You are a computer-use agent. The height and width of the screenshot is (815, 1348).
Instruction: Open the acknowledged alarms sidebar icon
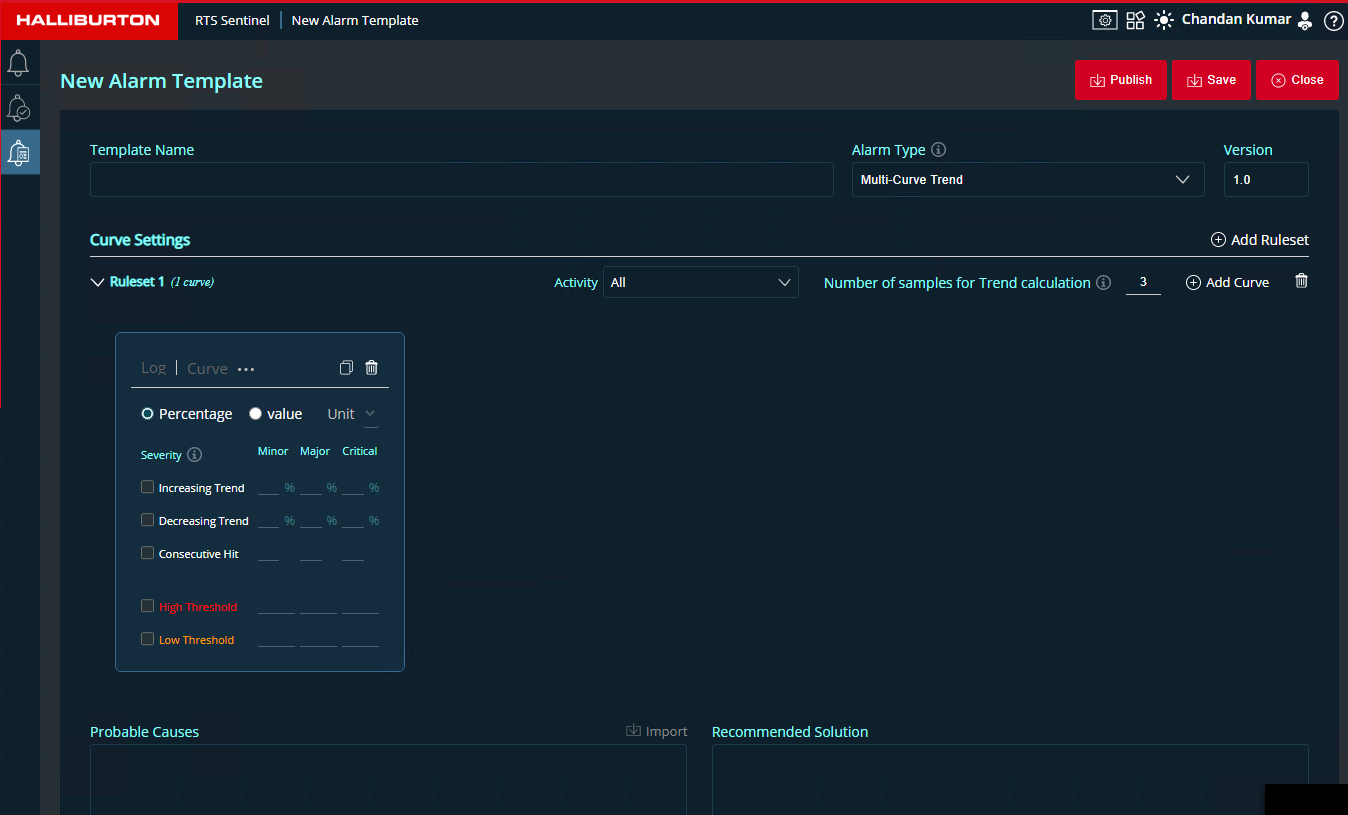(18, 108)
